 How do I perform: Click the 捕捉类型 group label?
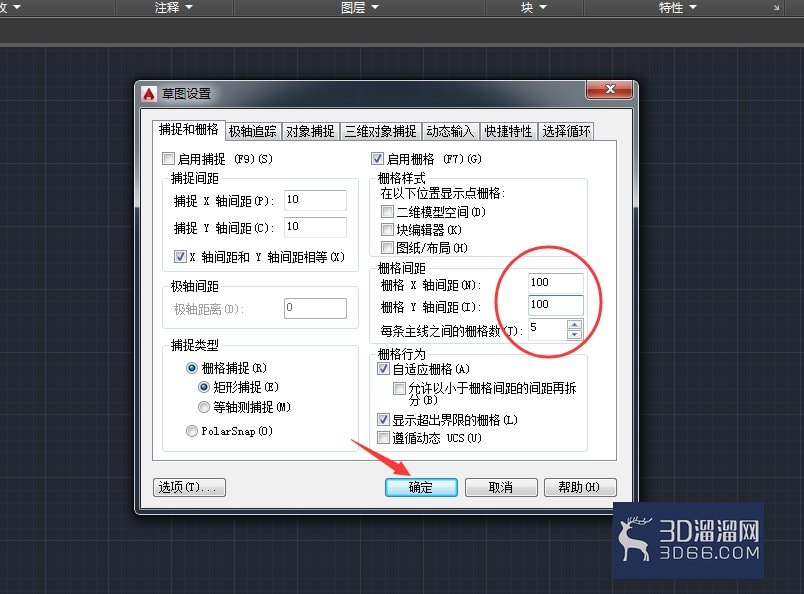point(195,345)
